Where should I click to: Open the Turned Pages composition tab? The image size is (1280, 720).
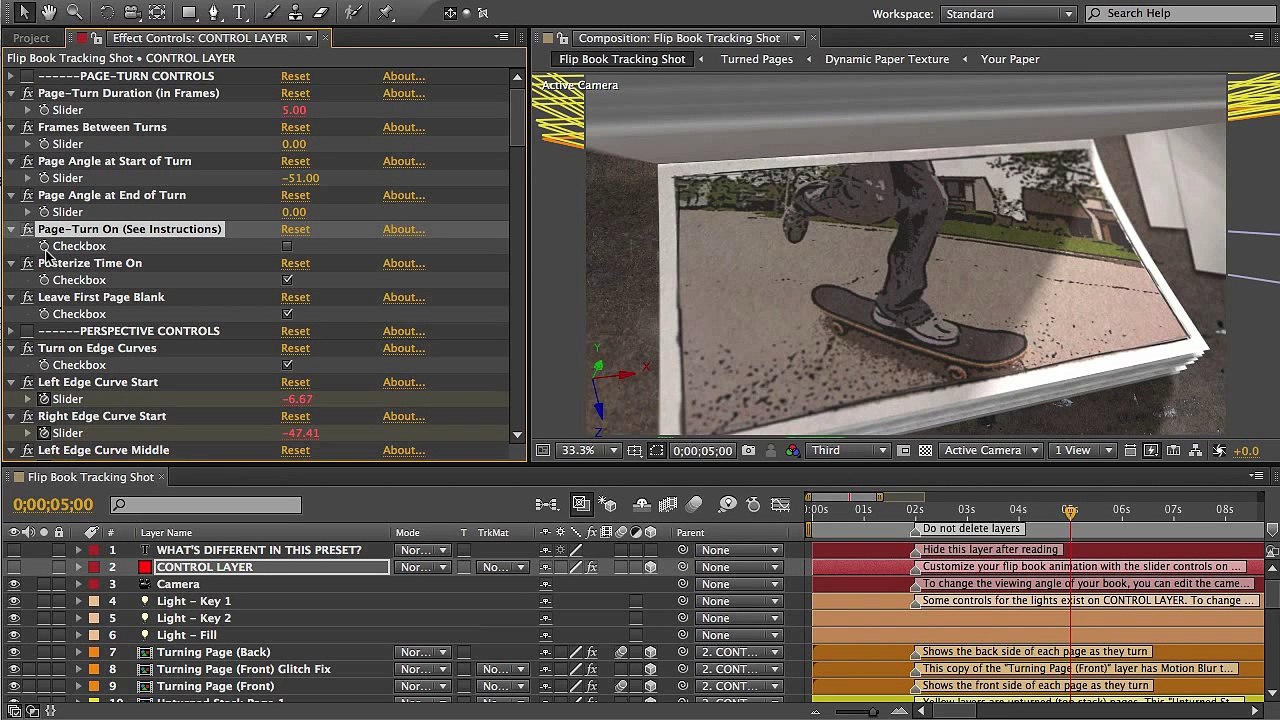(x=756, y=59)
